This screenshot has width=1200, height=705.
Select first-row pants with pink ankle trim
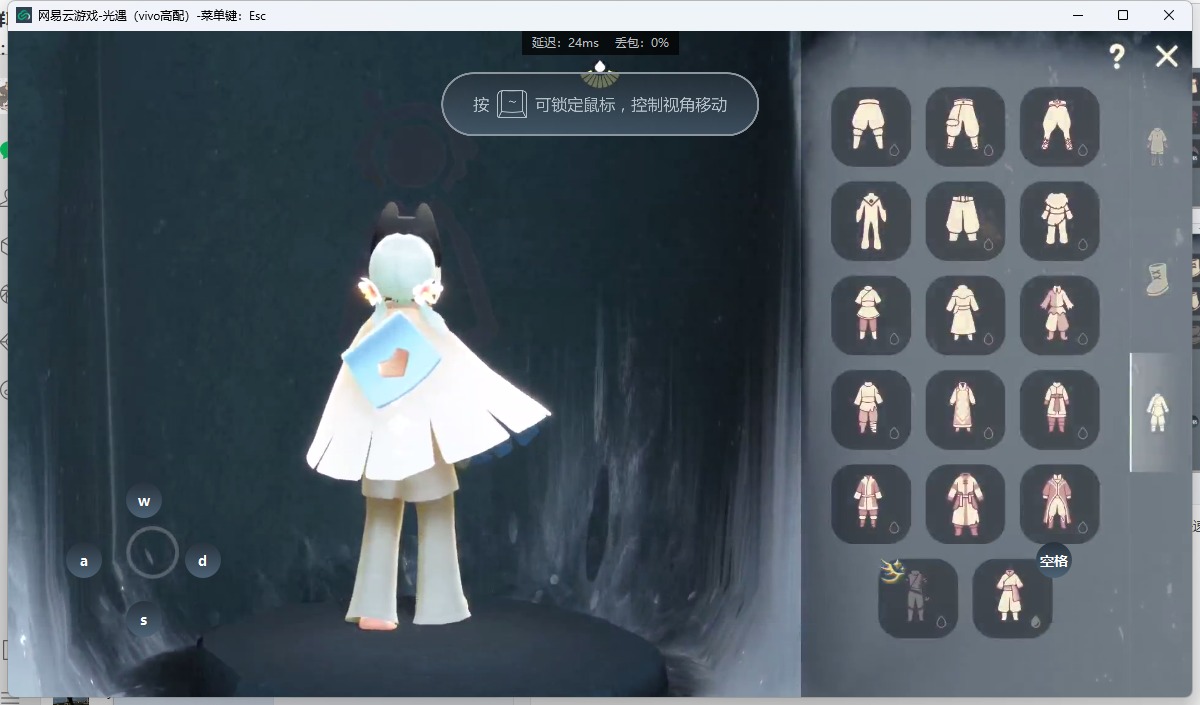click(x=1060, y=127)
